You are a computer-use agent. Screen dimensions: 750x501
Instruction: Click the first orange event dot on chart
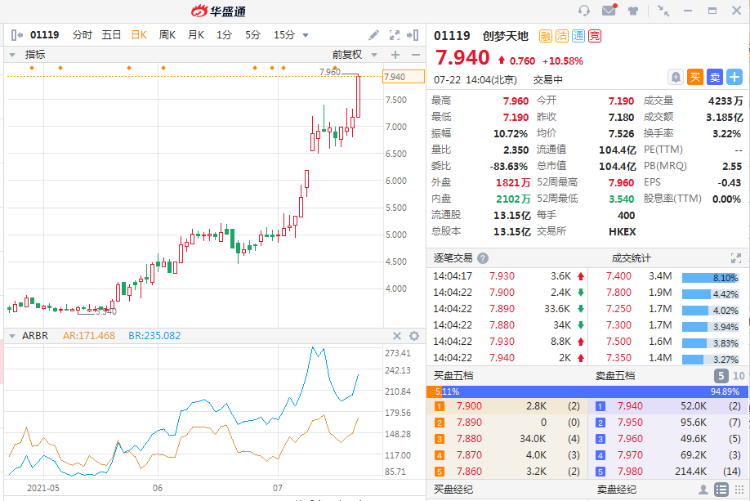pos(32,68)
